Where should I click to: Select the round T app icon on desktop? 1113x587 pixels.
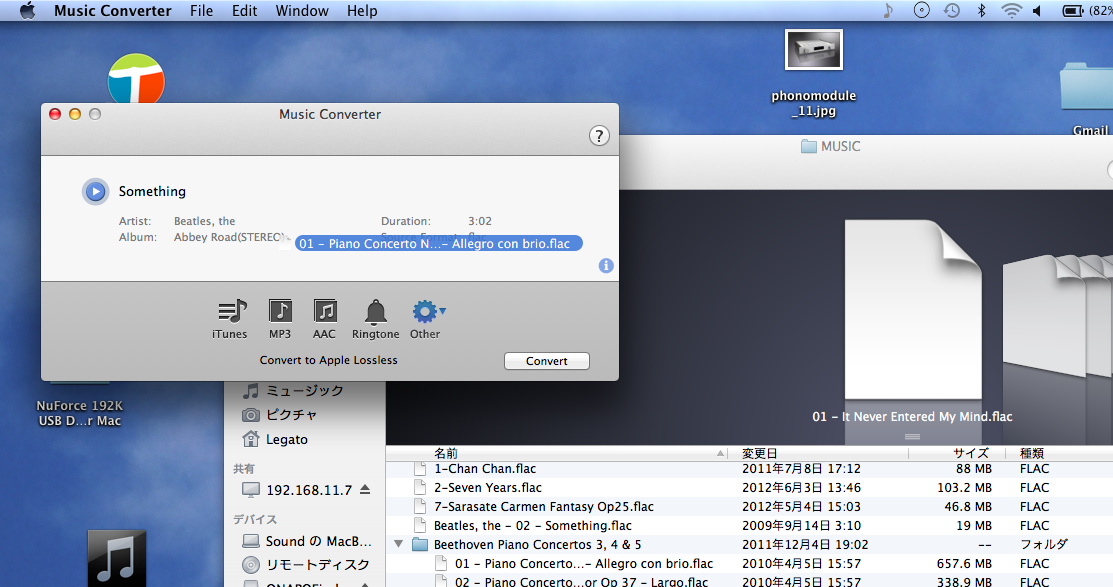(136, 79)
